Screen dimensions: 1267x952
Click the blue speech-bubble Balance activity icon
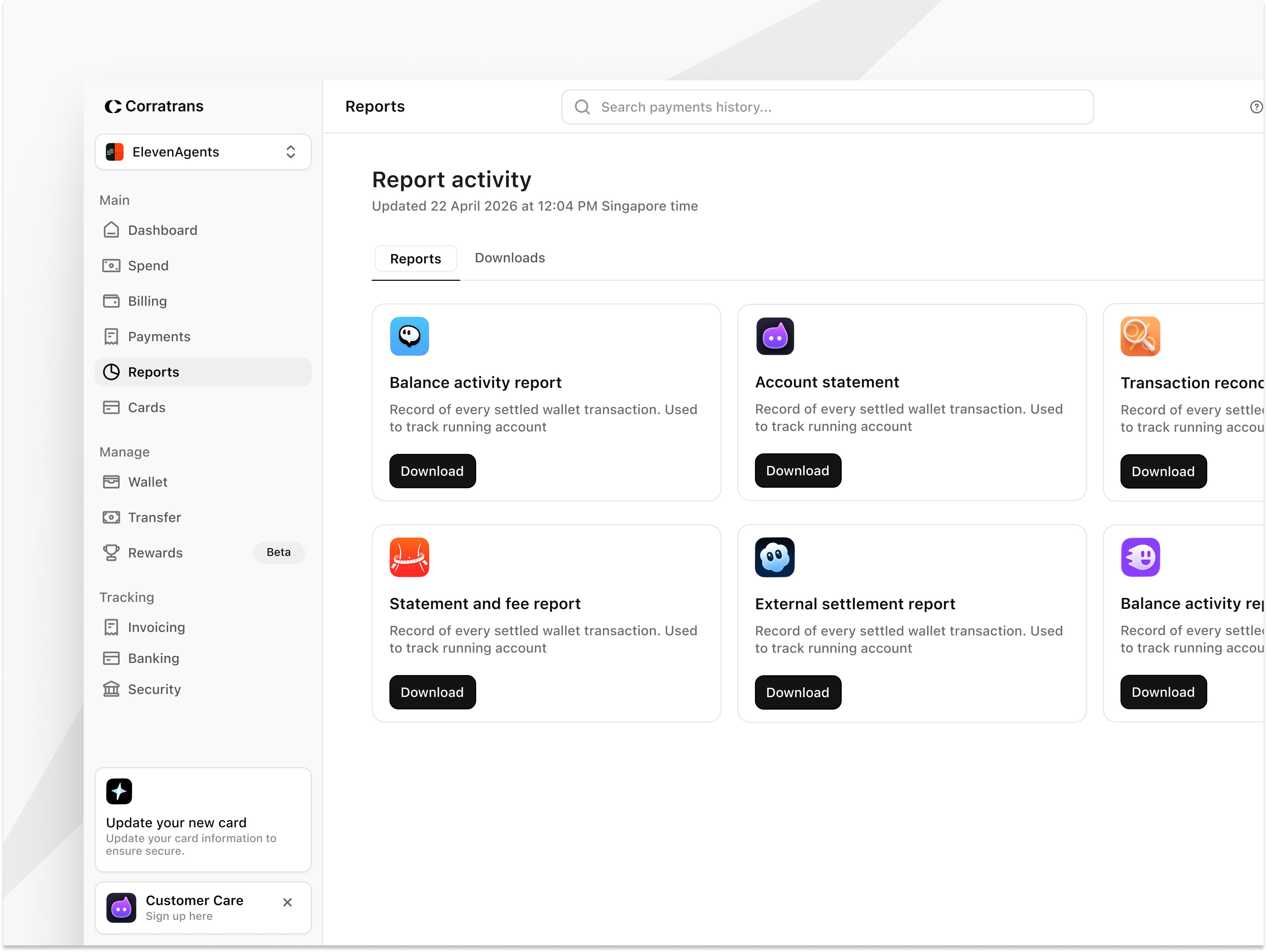click(410, 336)
